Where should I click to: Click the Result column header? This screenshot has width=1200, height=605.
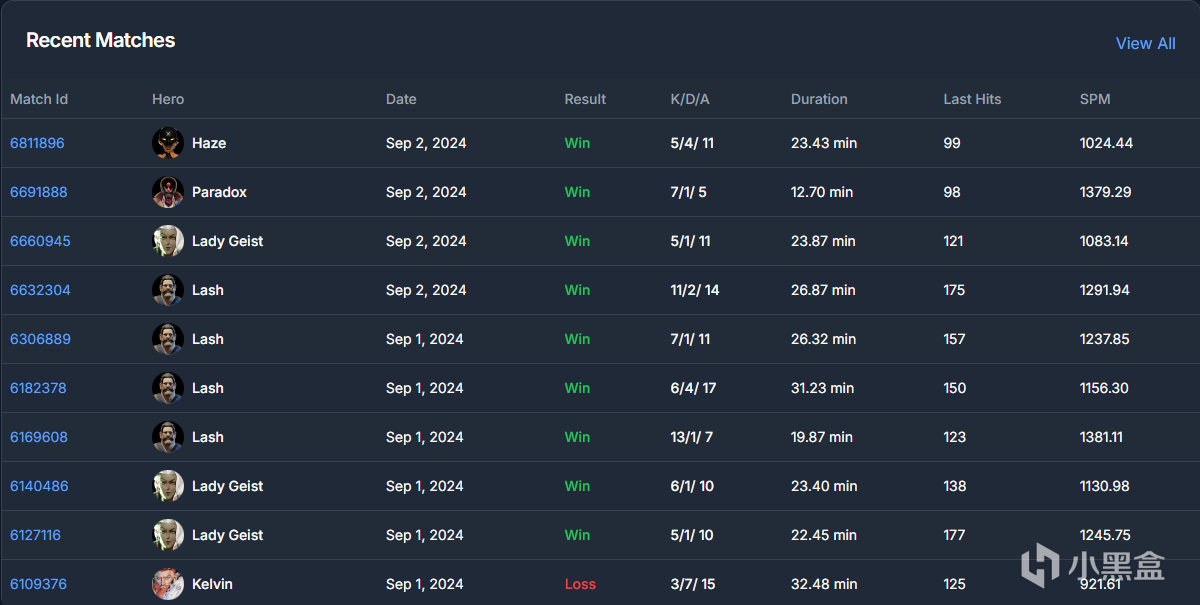tap(585, 99)
